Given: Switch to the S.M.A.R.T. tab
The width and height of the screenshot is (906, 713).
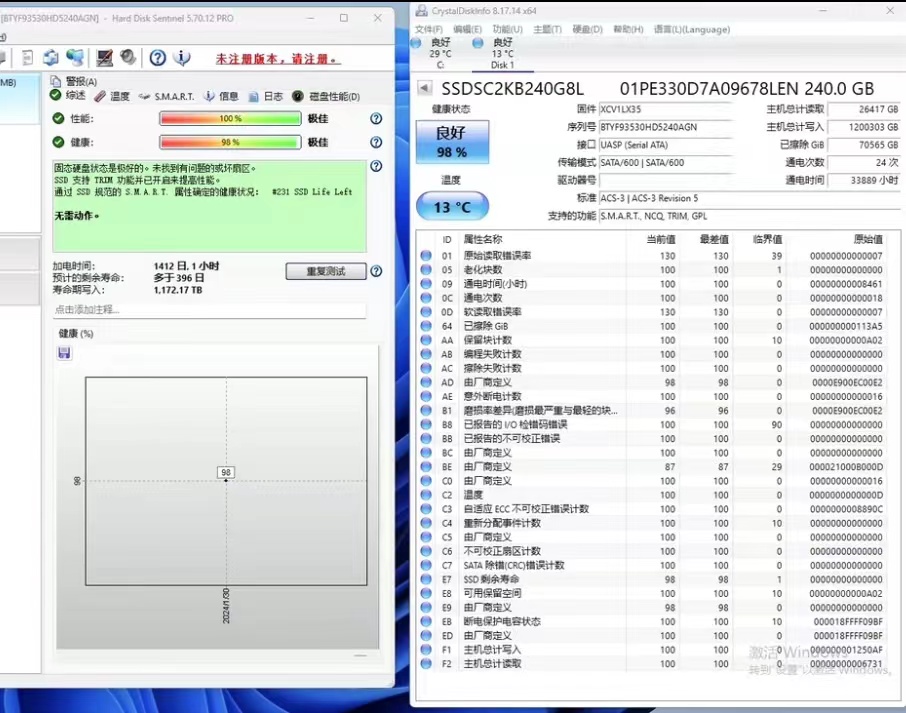Looking at the screenshot, I should (167, 97).
